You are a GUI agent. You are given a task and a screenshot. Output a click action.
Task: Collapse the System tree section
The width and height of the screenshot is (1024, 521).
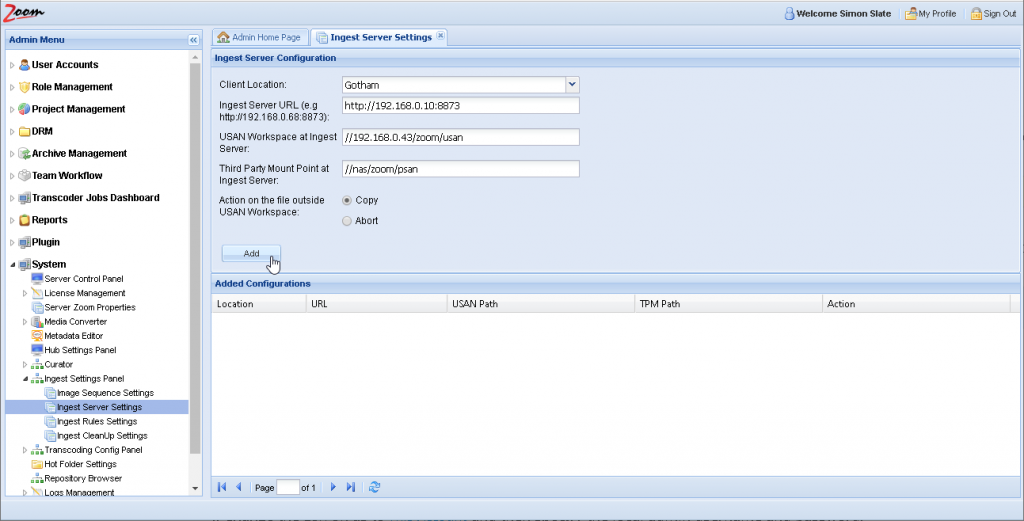[12, 264]
